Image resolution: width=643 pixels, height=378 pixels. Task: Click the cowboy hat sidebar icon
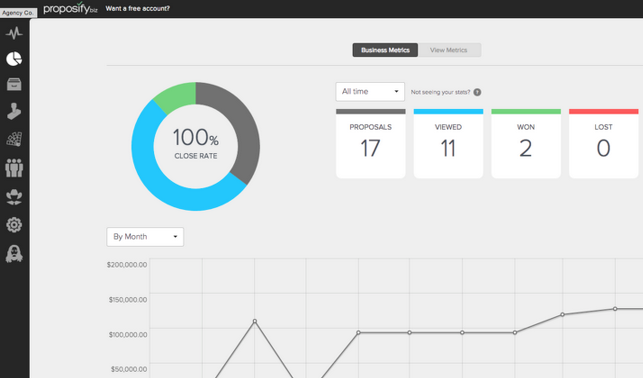pyautogui.click(x=14, y=197)
